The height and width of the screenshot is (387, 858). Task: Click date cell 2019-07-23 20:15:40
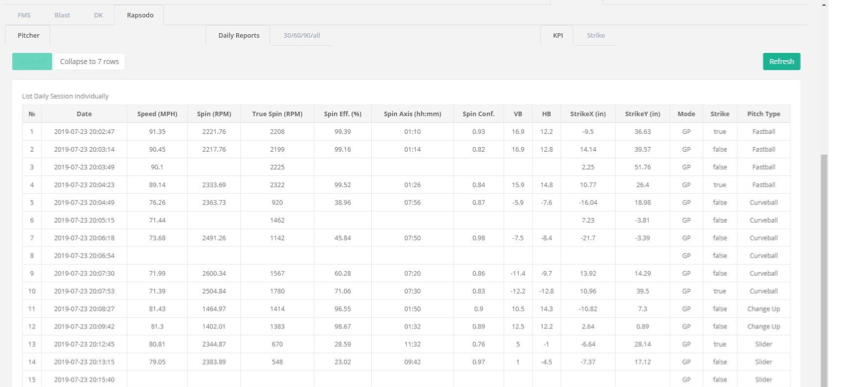tap(84, 379)
